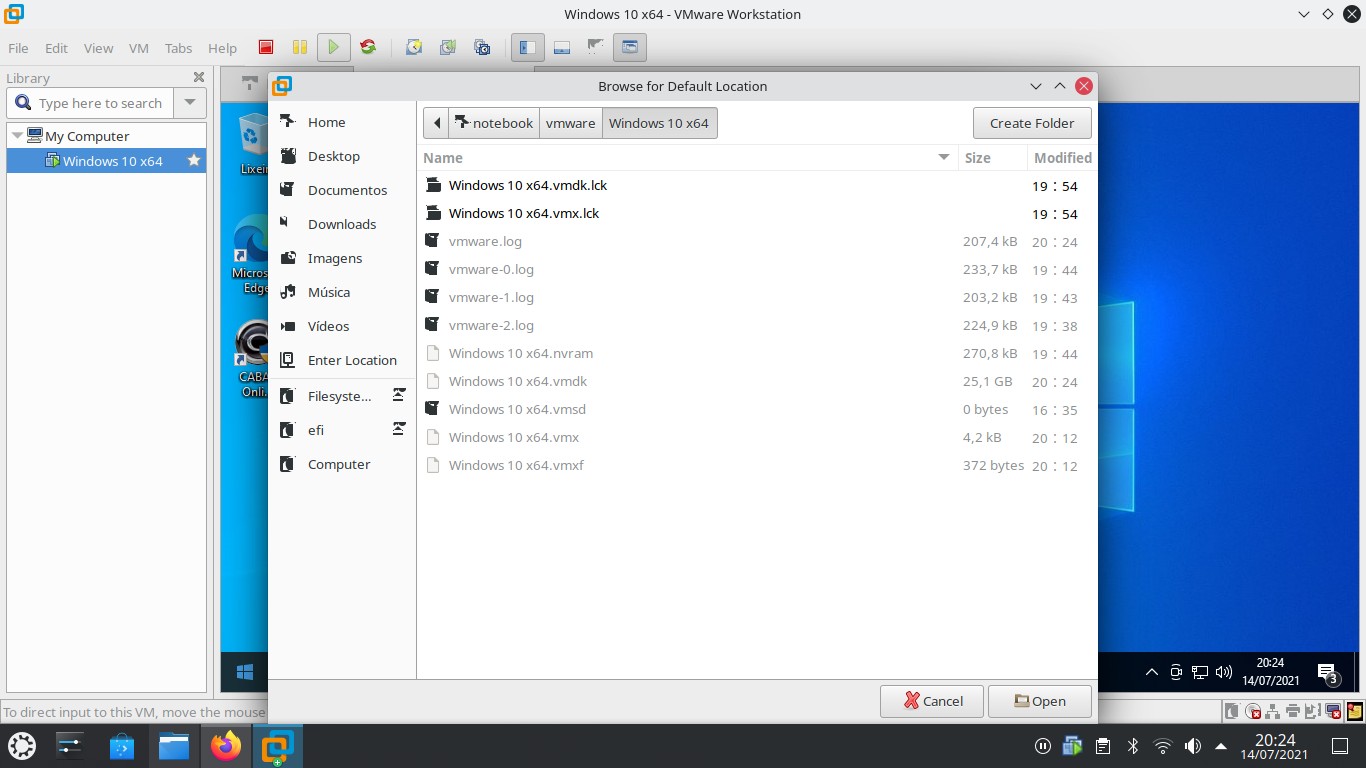Navigate to the notebook path segment
The image size is (1366, 768).
tap(494, 123)
